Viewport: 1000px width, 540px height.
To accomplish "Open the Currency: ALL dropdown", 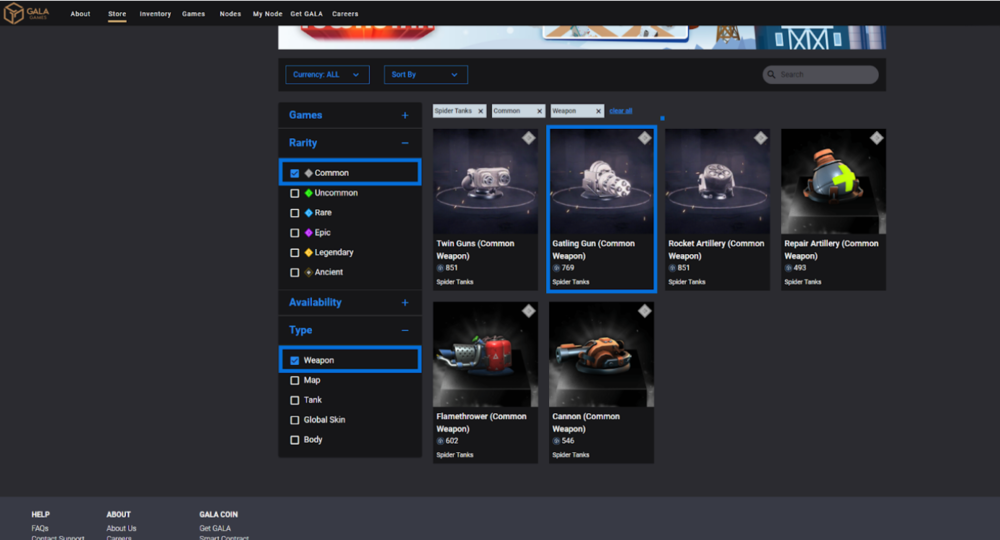I will pos(327,75).
